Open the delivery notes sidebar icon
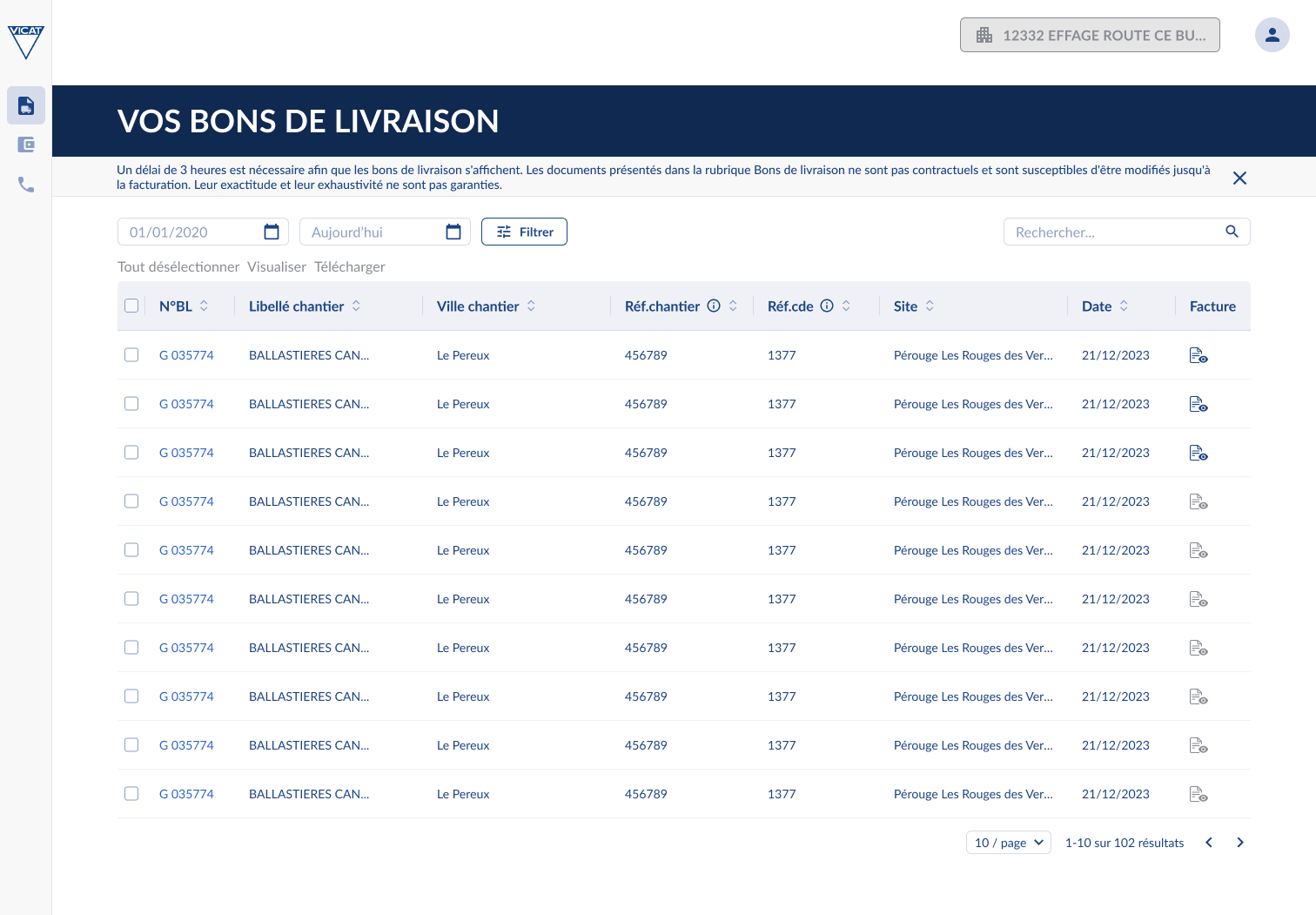This screenshot has width=1316, height=915. (x=26, y=105)
